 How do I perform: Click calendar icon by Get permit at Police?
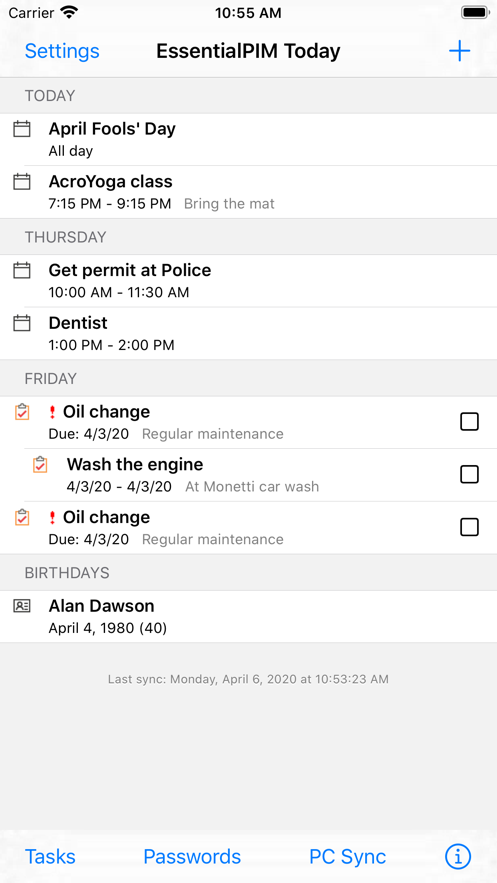pyautogui.click(x=21, y=271)
